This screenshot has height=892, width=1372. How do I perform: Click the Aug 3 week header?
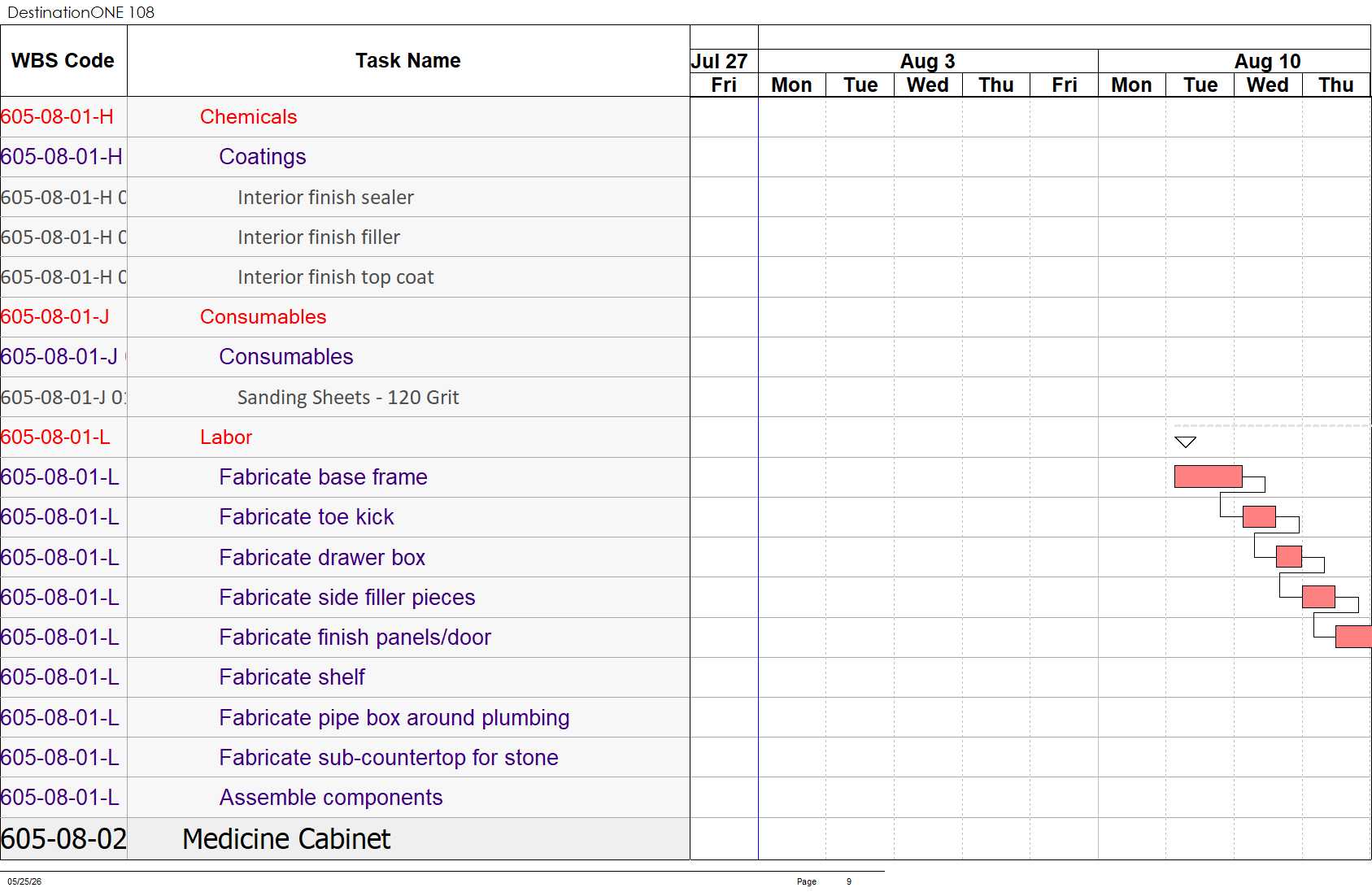928,61
